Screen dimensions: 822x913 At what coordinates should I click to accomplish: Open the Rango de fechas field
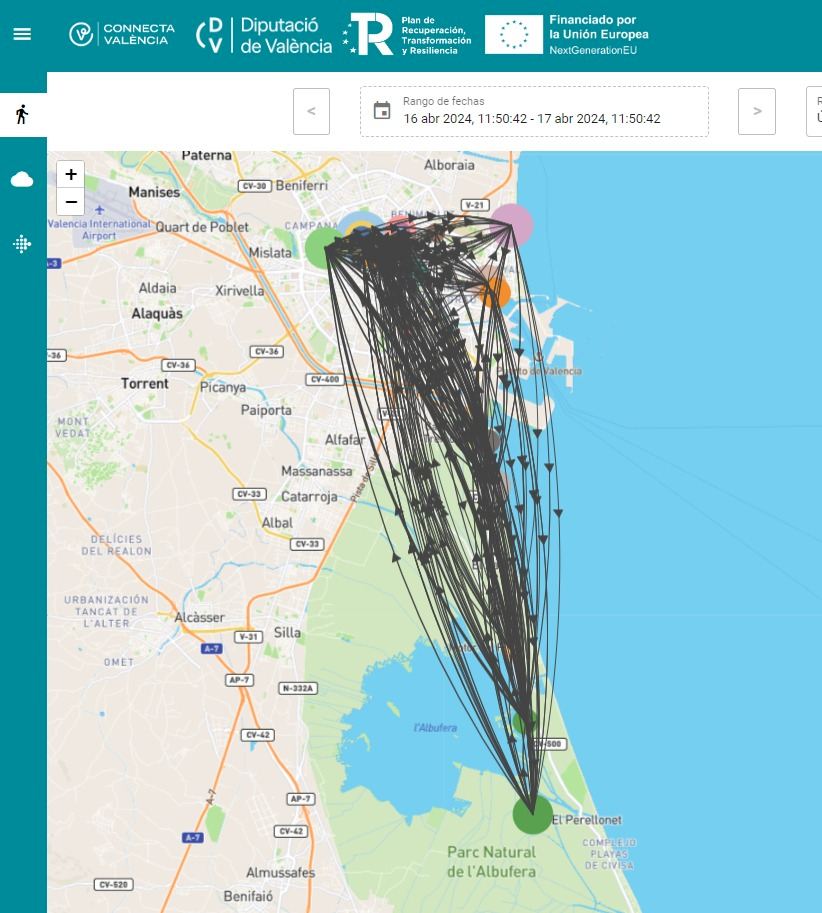coord(534,111)
